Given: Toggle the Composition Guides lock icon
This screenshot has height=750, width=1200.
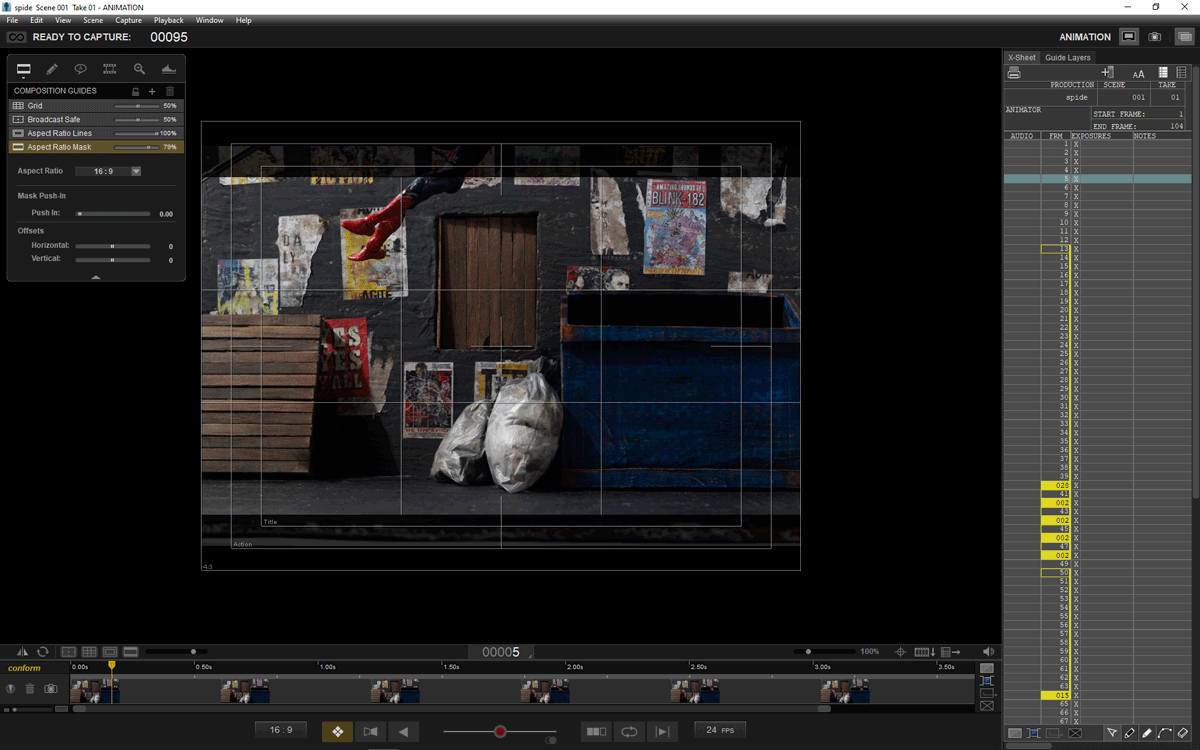Looking at the screenshot, I should tap(136, 91).
